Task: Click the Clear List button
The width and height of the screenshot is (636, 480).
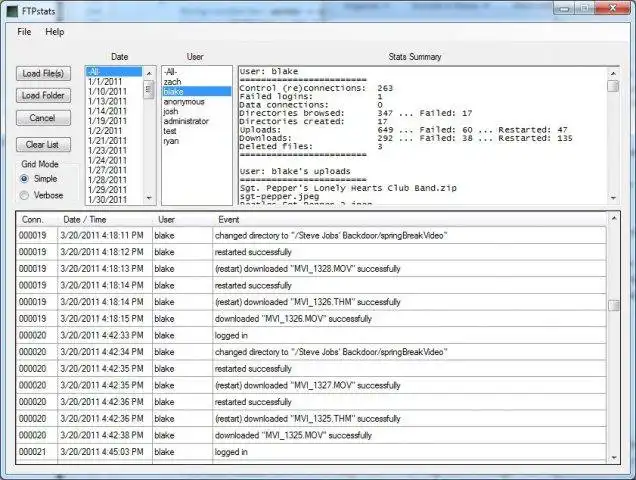Action: point(43,144)
